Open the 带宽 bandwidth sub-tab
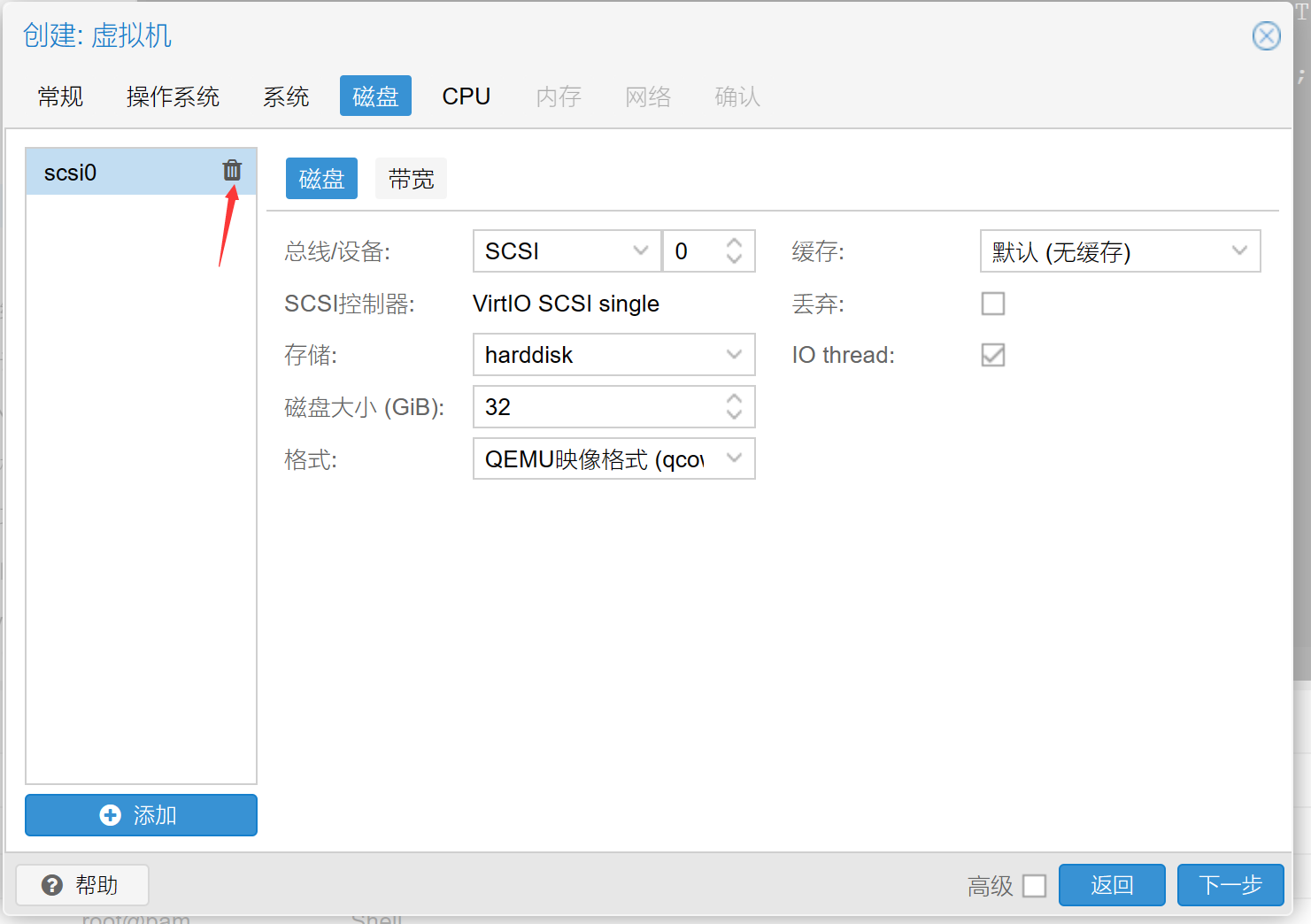Screen dimensions: 1311x924 (411, 179)
